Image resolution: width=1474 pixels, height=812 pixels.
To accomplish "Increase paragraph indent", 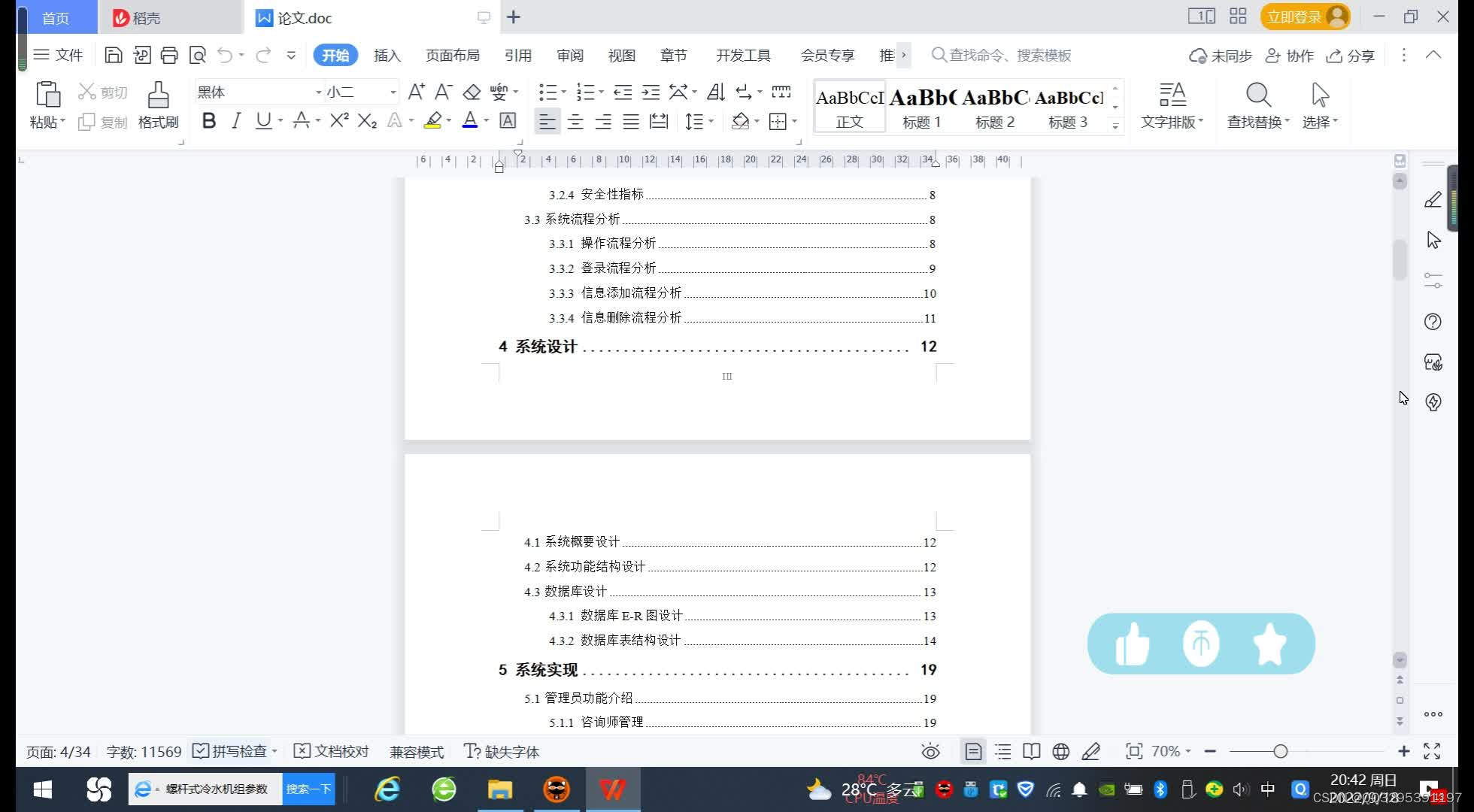I will [651, 92].
